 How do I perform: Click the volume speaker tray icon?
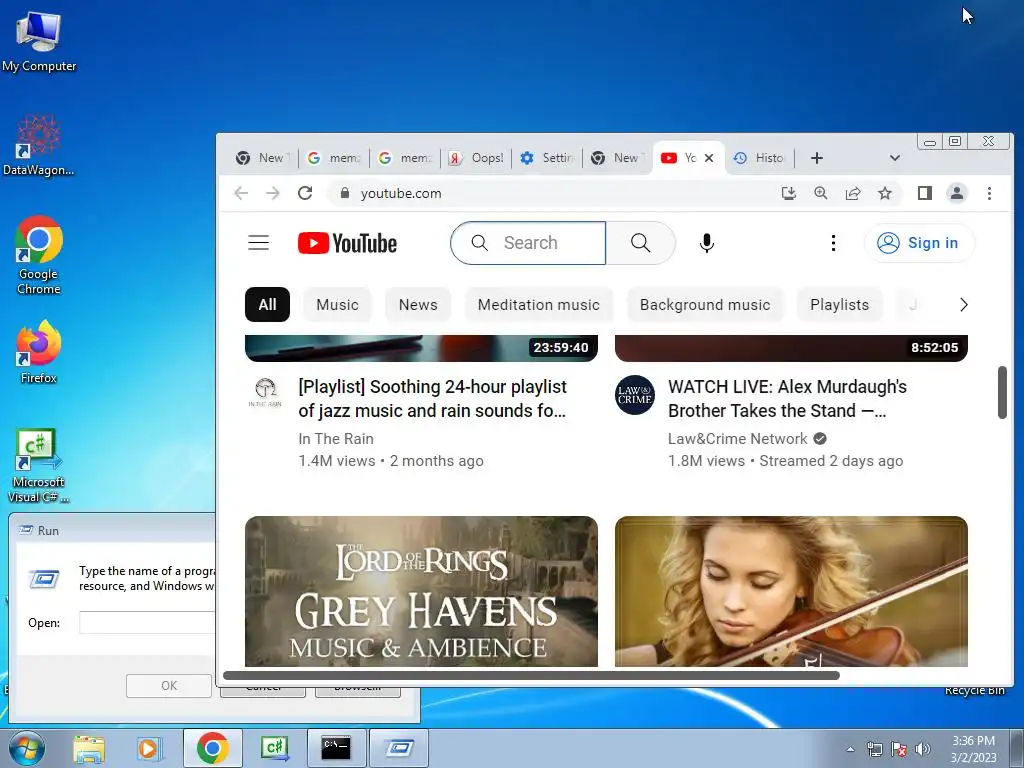[923, 749]
